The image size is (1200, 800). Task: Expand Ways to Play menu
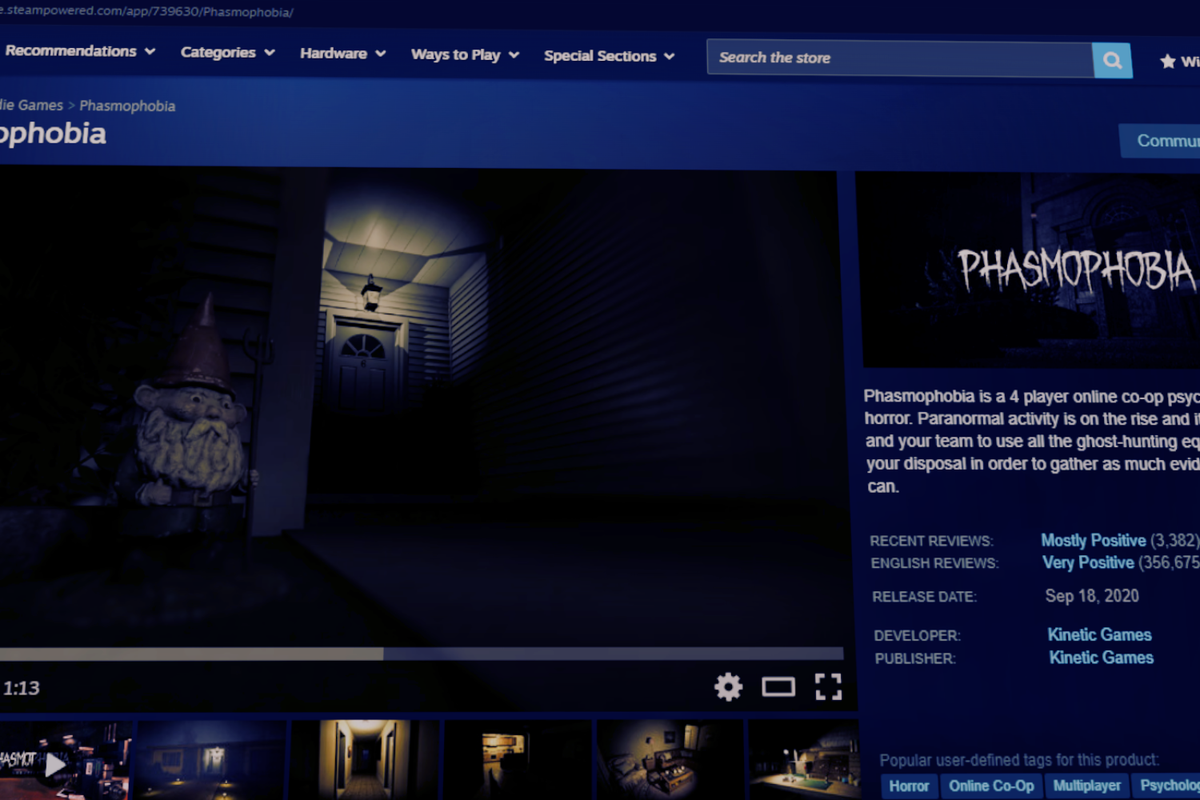465,54
